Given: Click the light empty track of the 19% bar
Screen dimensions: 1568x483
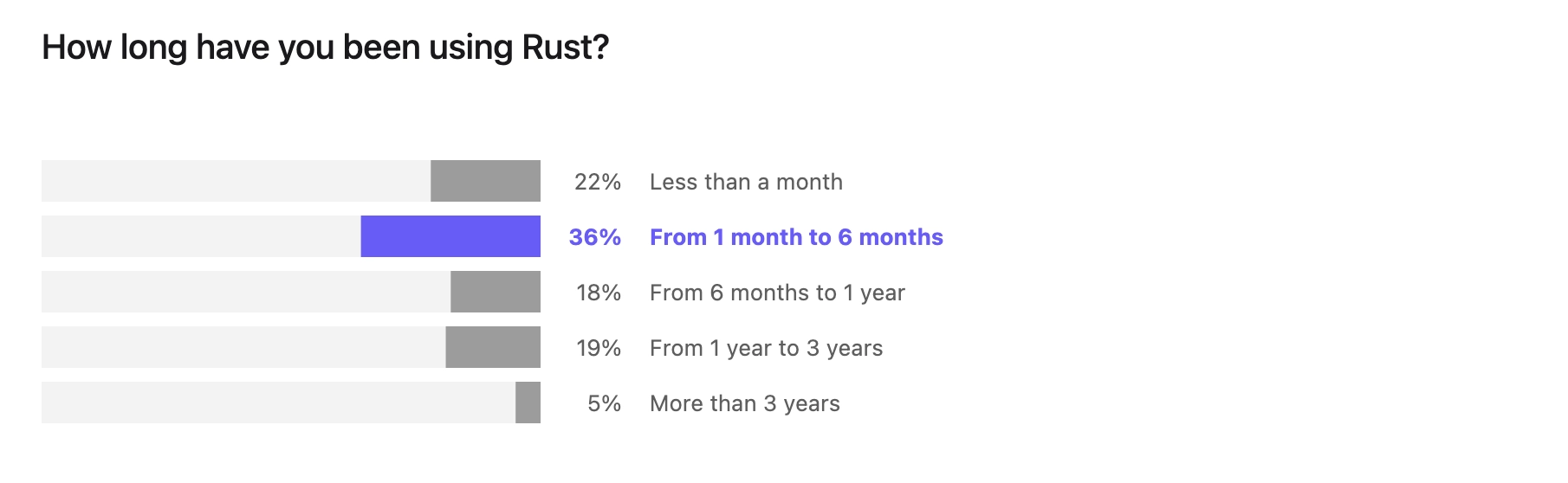Looking at the screenshot, I should tap(243, 347).
